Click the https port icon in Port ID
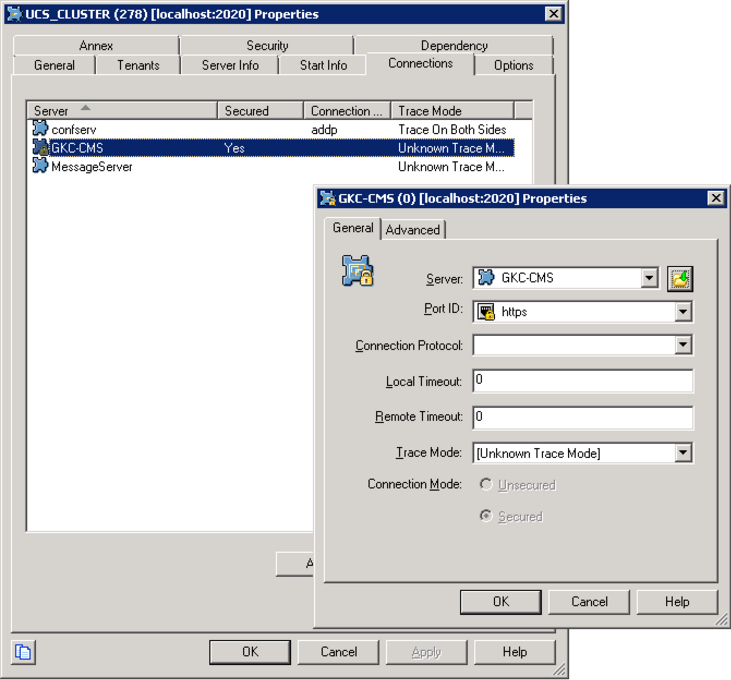The height and width of the screenshot is (680, 731). 487,312
